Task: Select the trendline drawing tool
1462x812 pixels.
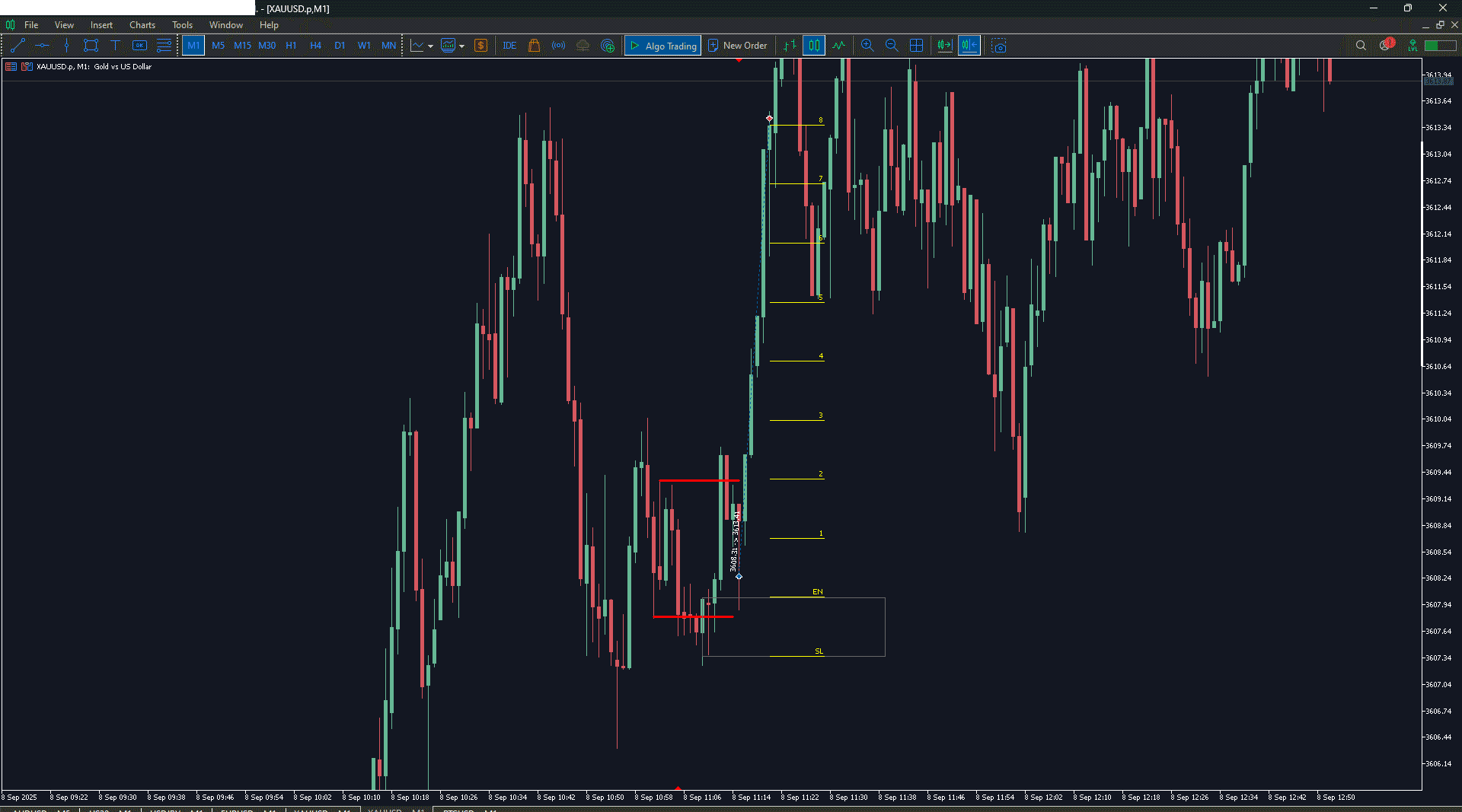Action: click(x=18, y=46)
